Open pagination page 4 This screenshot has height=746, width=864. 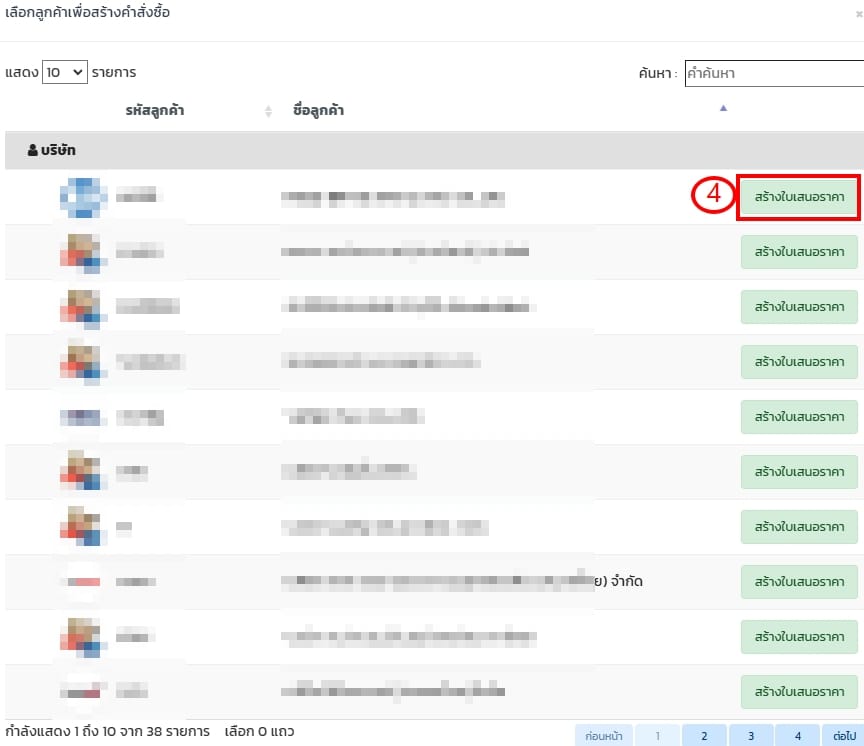click(x=797, y=736)
